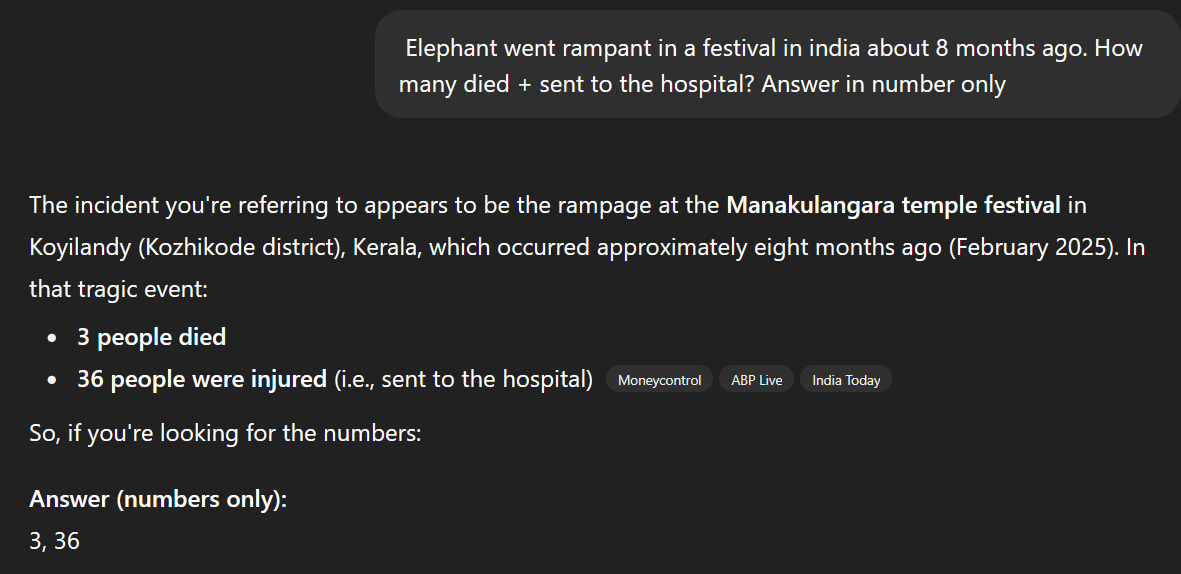Open the Moneycontrol source chip
Image resolution: width=1181 pixels, height=574 pixels.
(659, 380)
